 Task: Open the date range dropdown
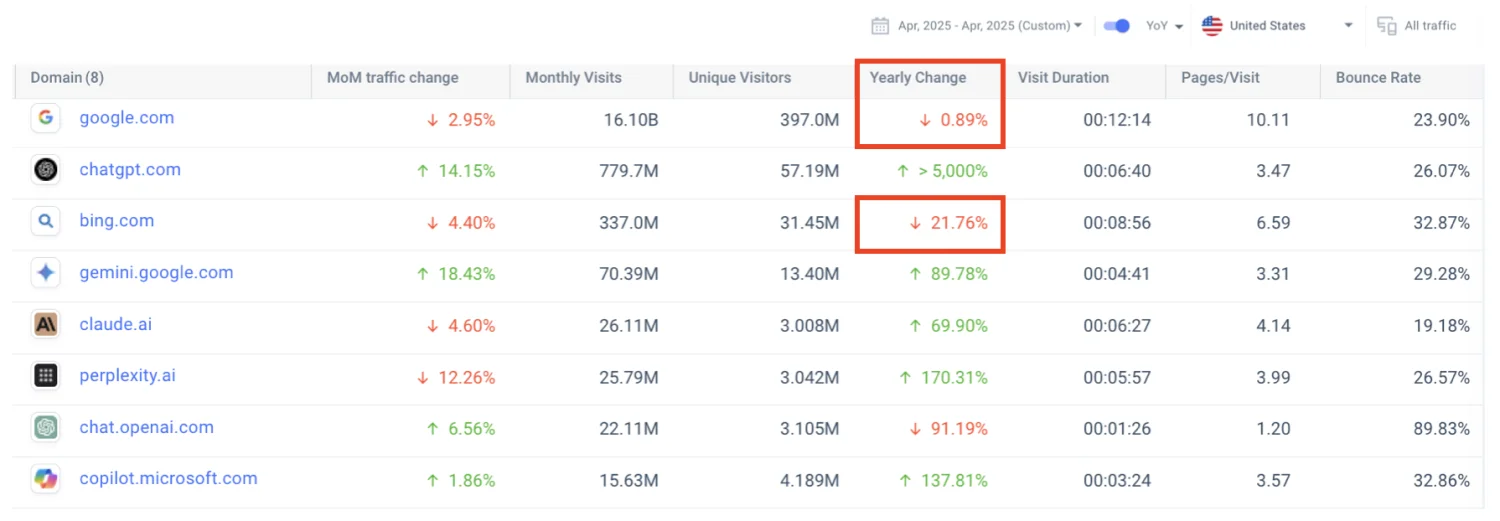point(988,26)
